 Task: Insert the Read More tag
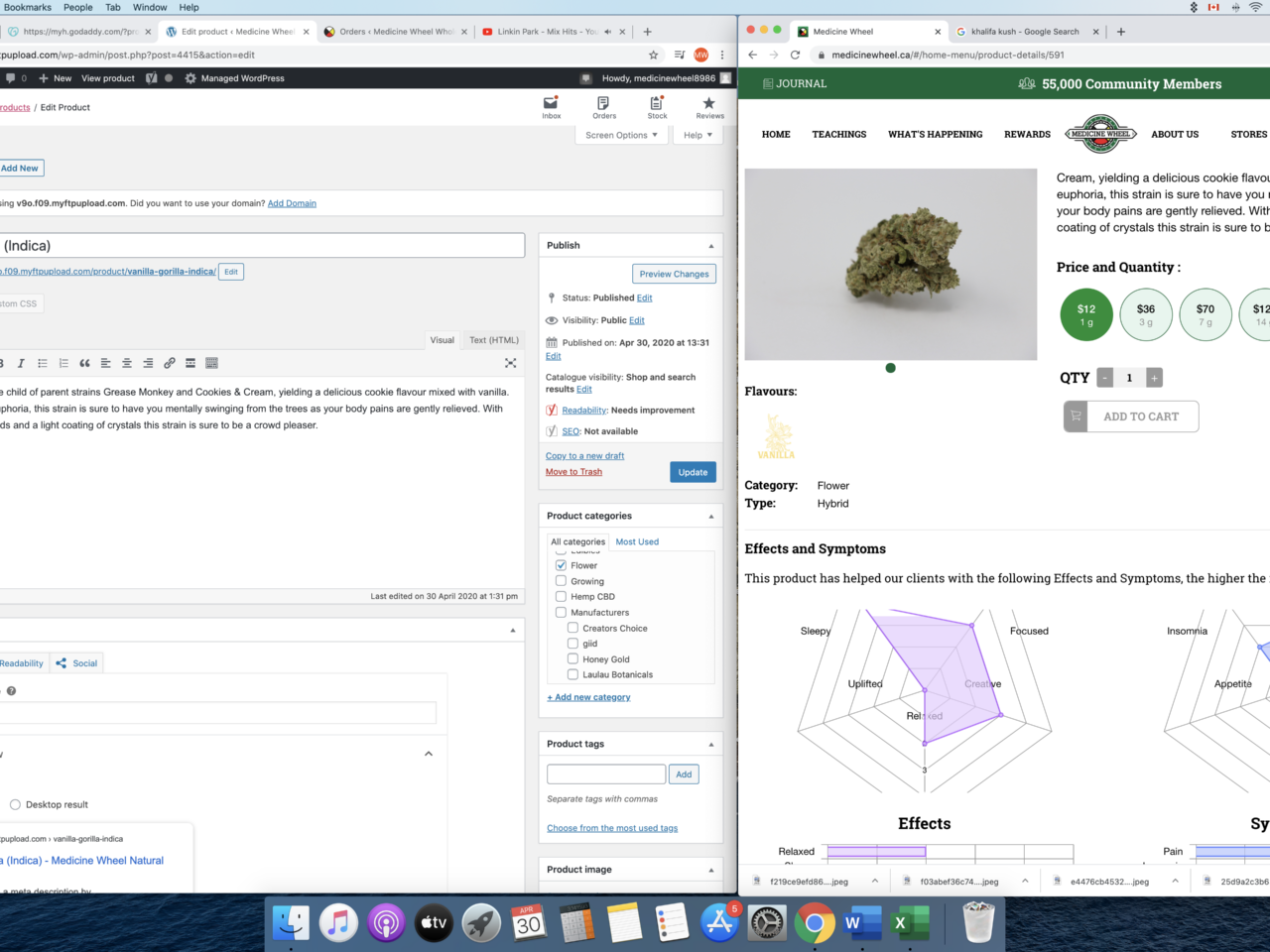point(190,364)
